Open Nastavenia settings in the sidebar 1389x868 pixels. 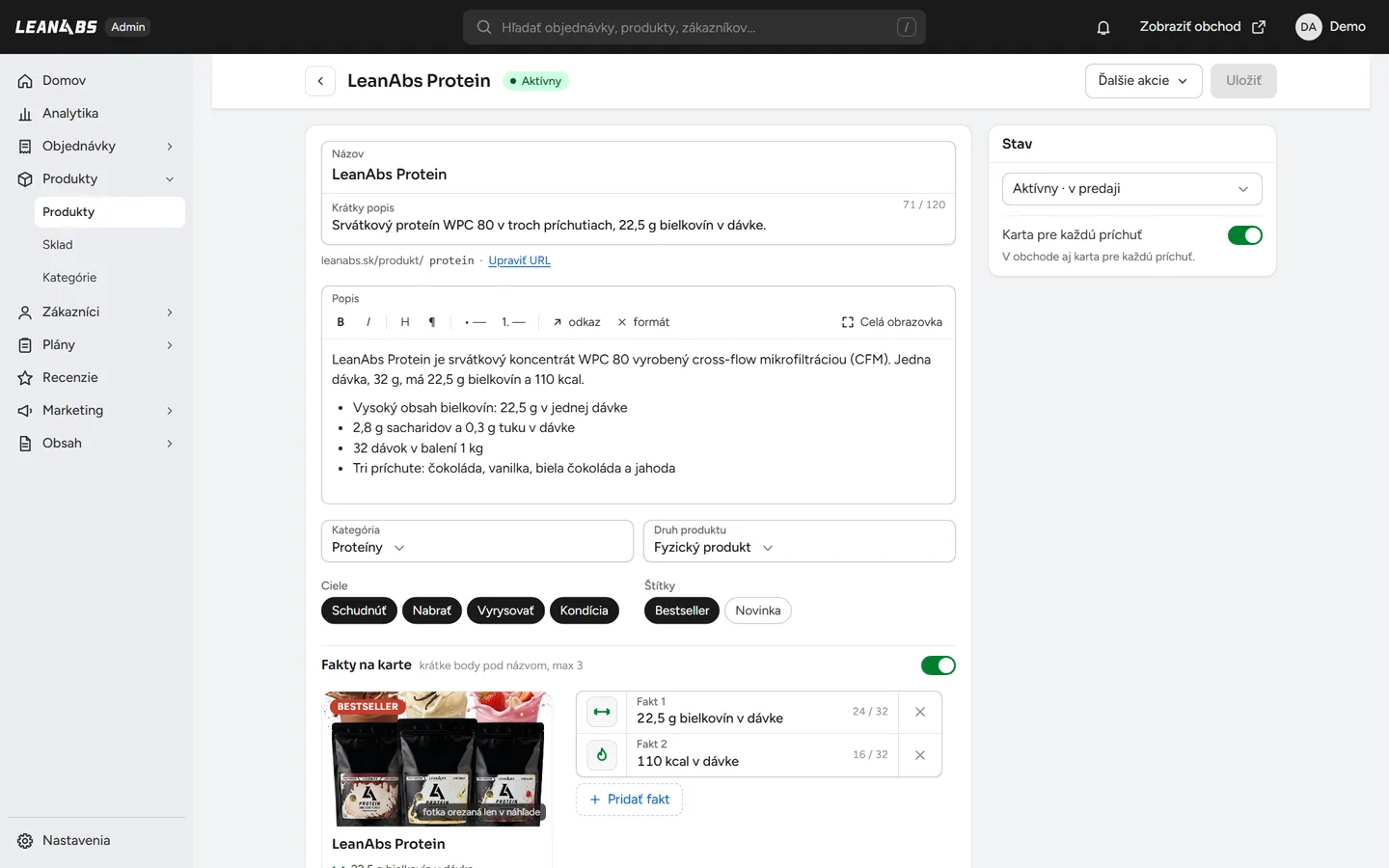[96, 841]
